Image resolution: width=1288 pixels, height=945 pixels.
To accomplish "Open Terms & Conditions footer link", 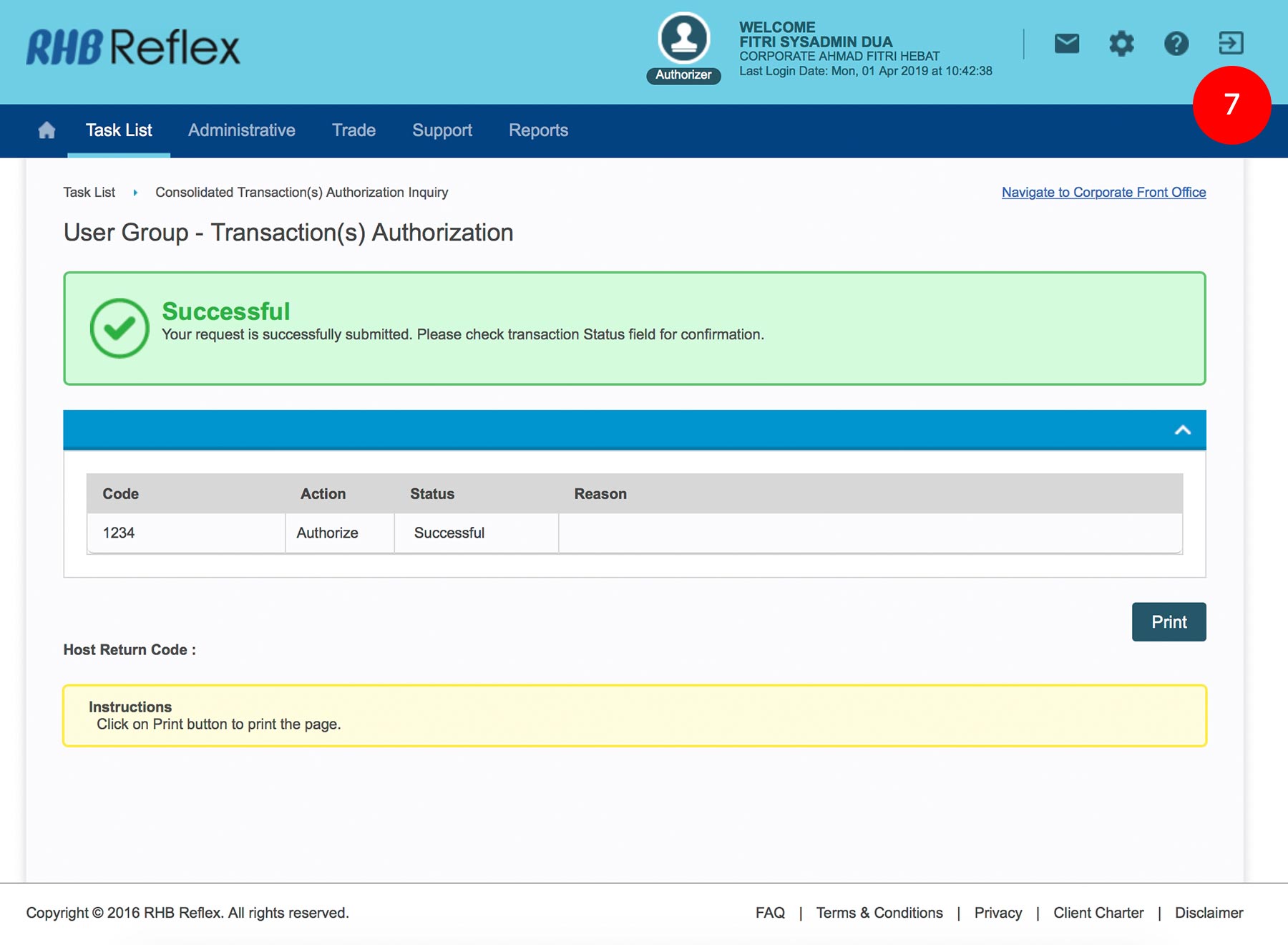I will (x=879, y=913).
